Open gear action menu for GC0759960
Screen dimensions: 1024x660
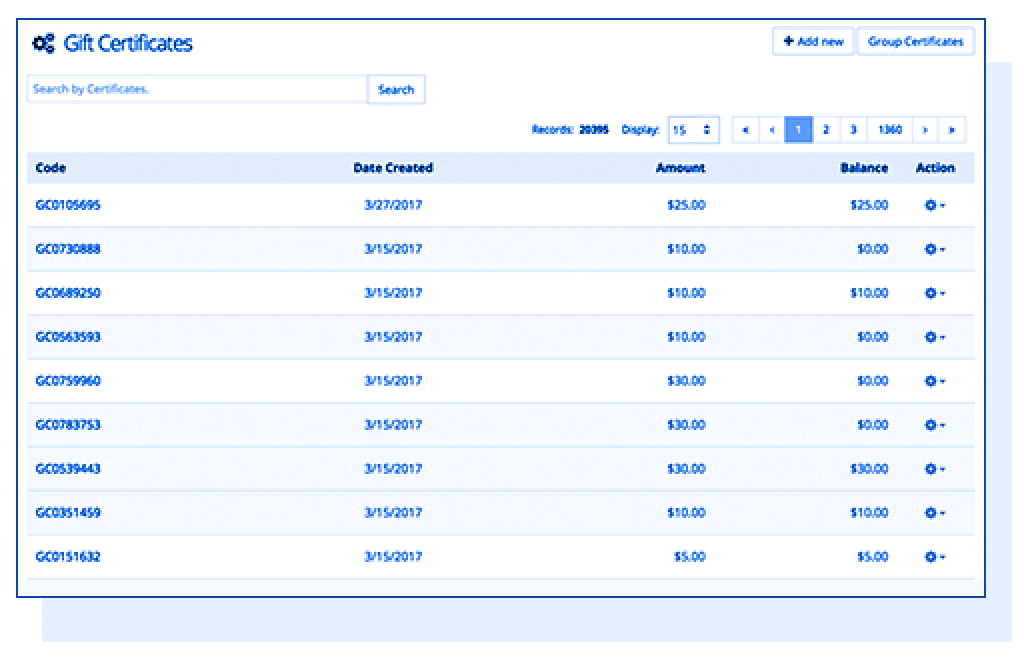[x=934, y=381]
